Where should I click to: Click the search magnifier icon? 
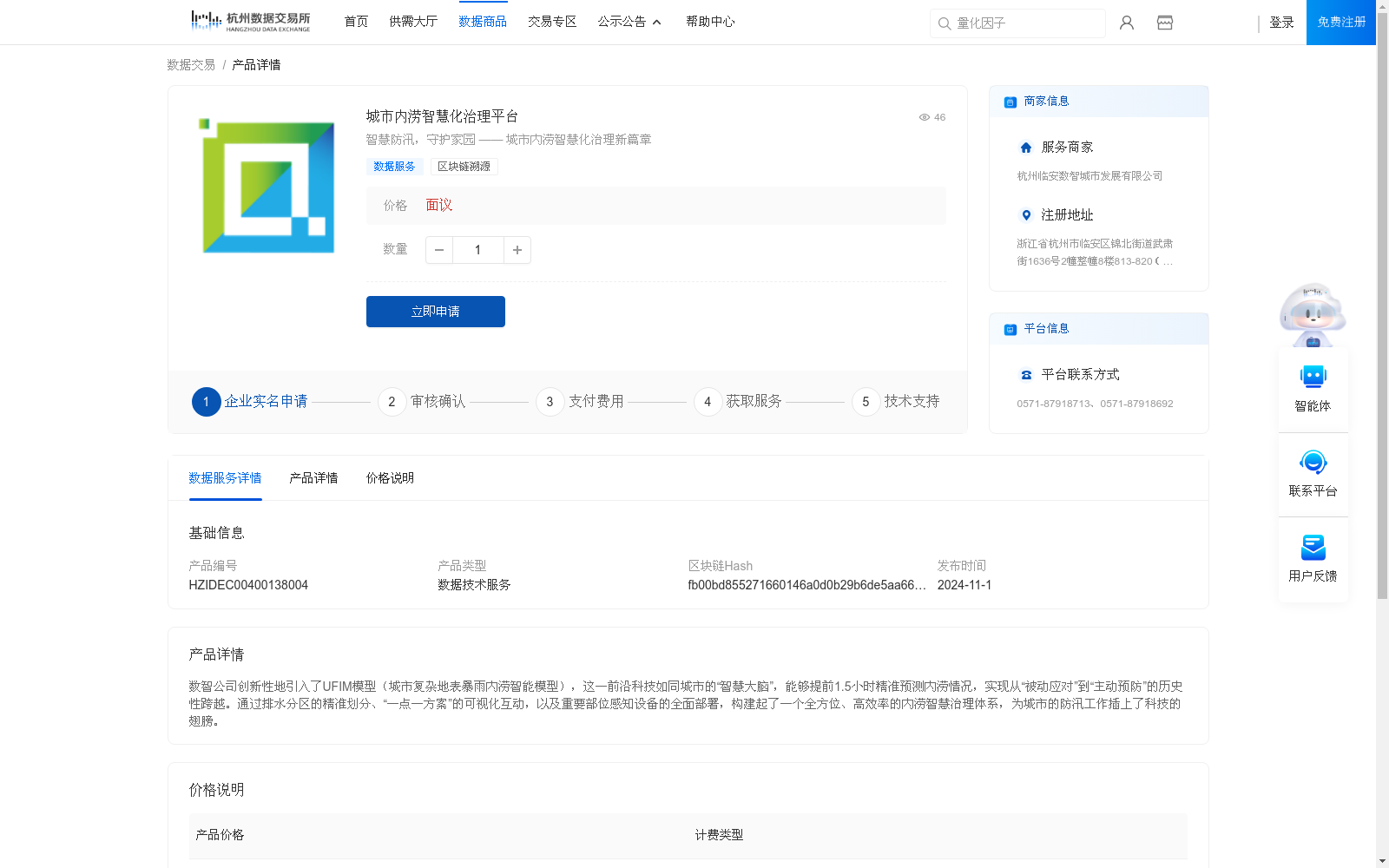click(x=945, y=23)
